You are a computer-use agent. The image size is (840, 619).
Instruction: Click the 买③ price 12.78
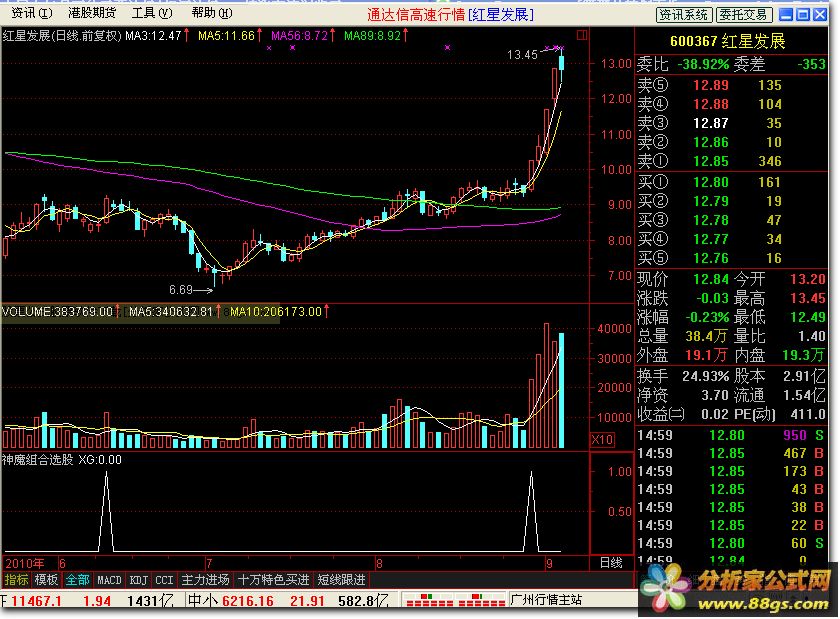[711, 220]
